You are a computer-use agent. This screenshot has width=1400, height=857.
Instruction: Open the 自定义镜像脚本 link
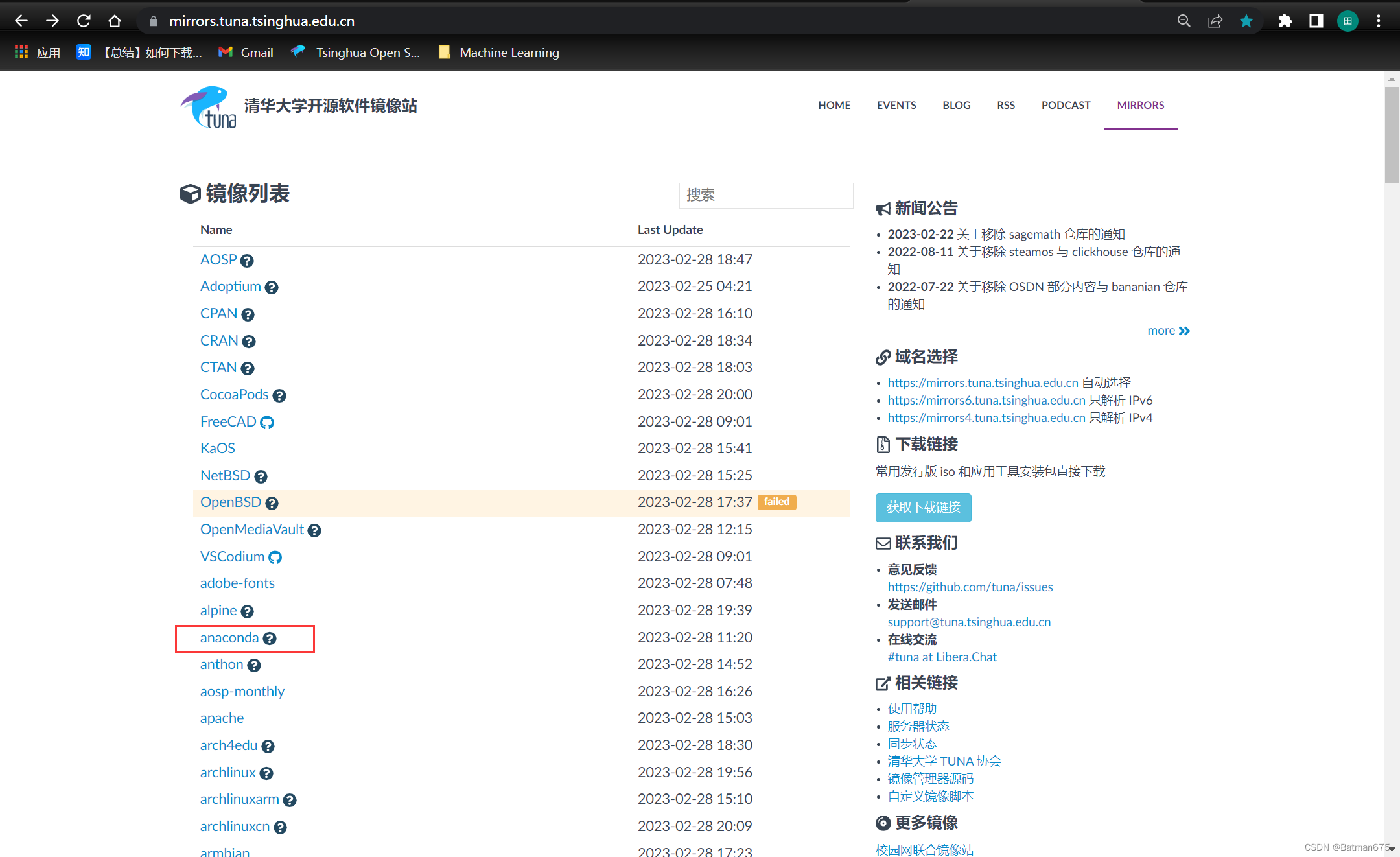[x=931, y=796]
